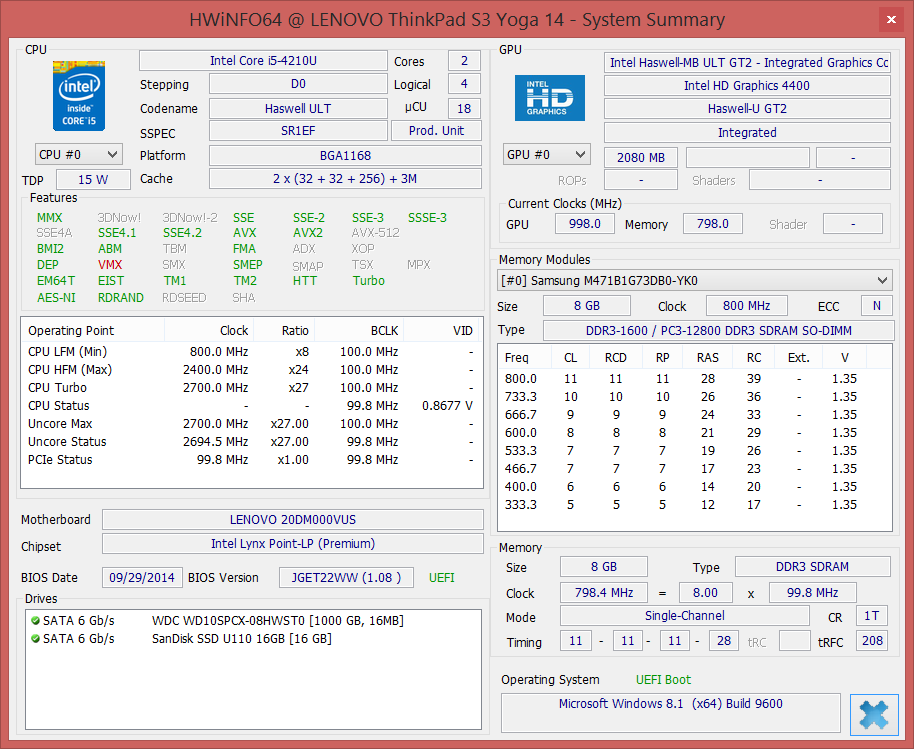Click the Operating Point column header
Viewport: 914px width, 749px height.
pos(93,330)
